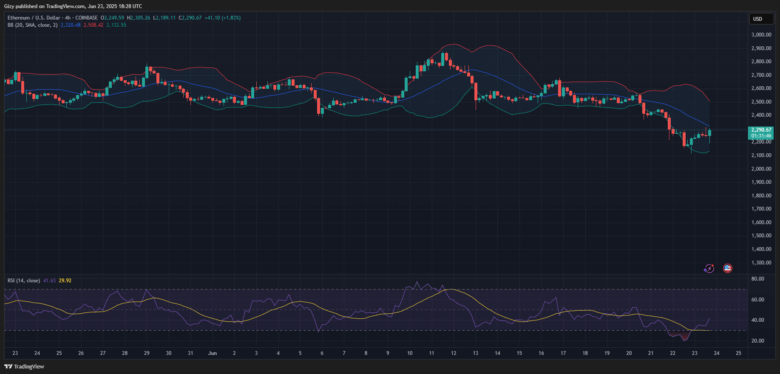Click the purple lightning event marker icon

pyautogui.click(x=709, y=269)
